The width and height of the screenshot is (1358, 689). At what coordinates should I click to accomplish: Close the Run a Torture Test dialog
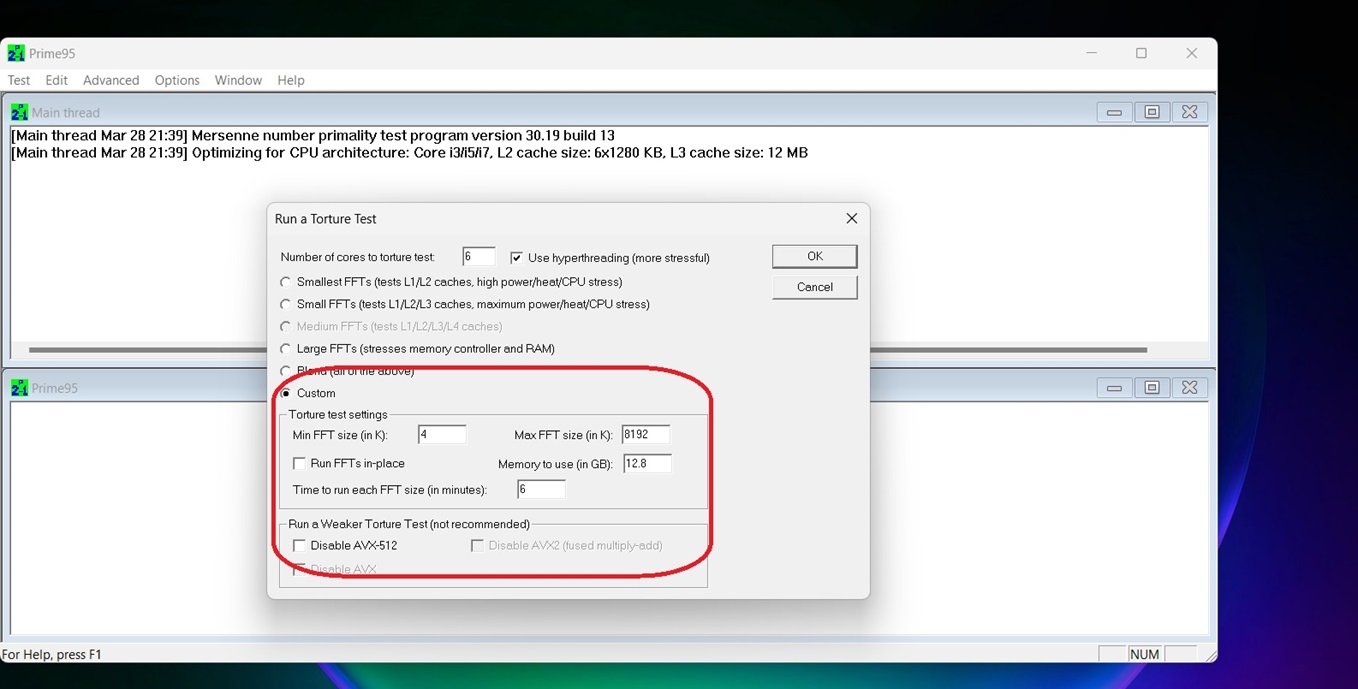tap(851, 218)
